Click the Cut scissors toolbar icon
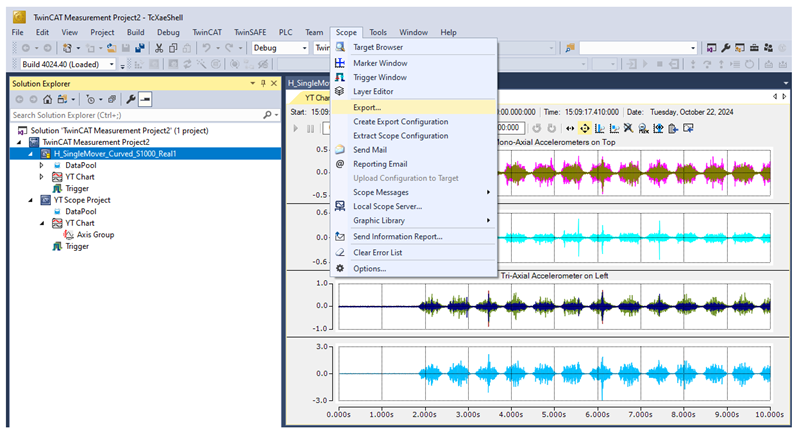797x432 pixels. pos(159,47)
